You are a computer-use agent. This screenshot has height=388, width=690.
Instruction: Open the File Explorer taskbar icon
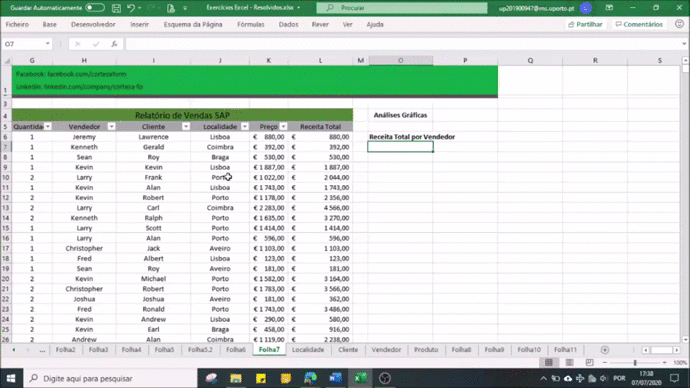click(x=236, y=378)
